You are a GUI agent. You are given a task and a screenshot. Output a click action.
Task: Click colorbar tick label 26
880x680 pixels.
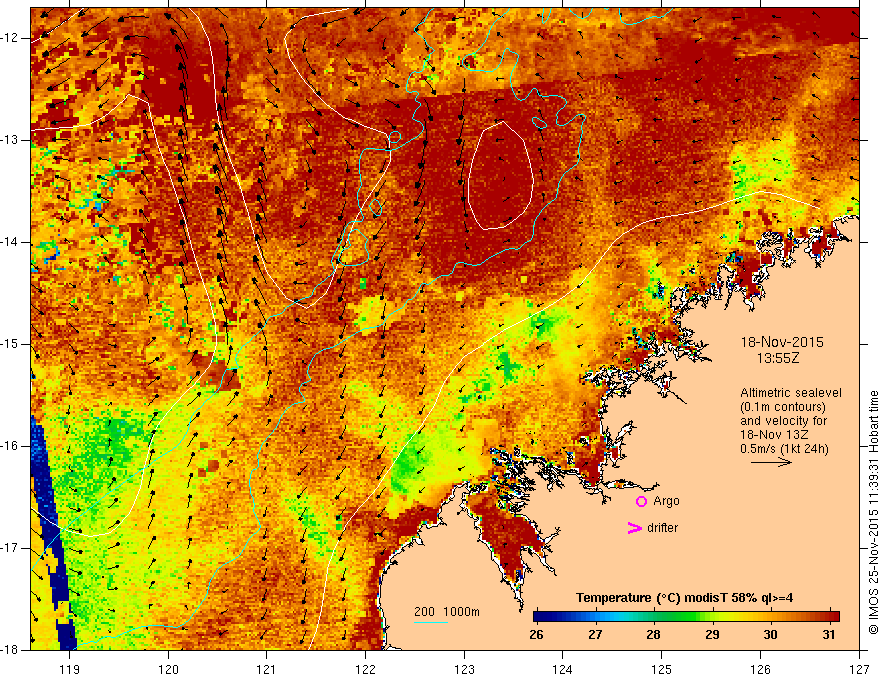pos(536,635)
